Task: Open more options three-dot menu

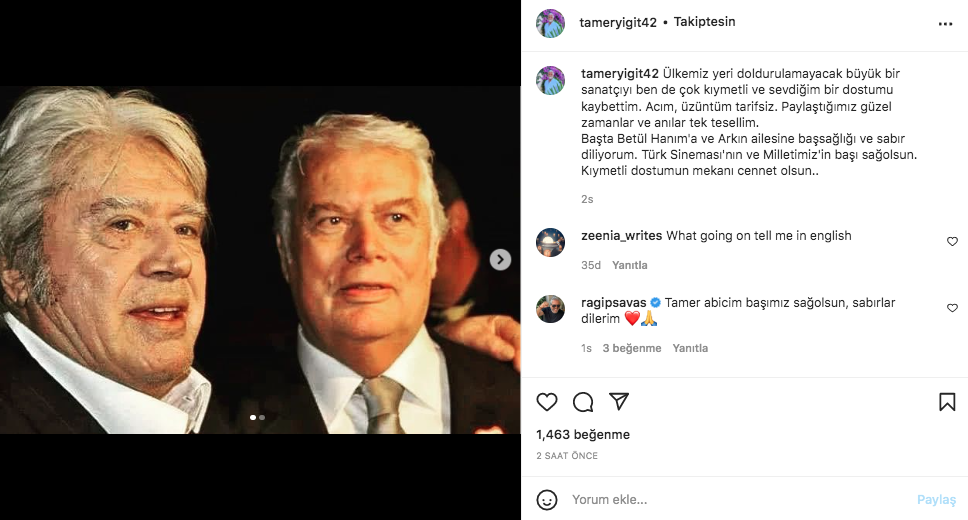Action: 946,23
